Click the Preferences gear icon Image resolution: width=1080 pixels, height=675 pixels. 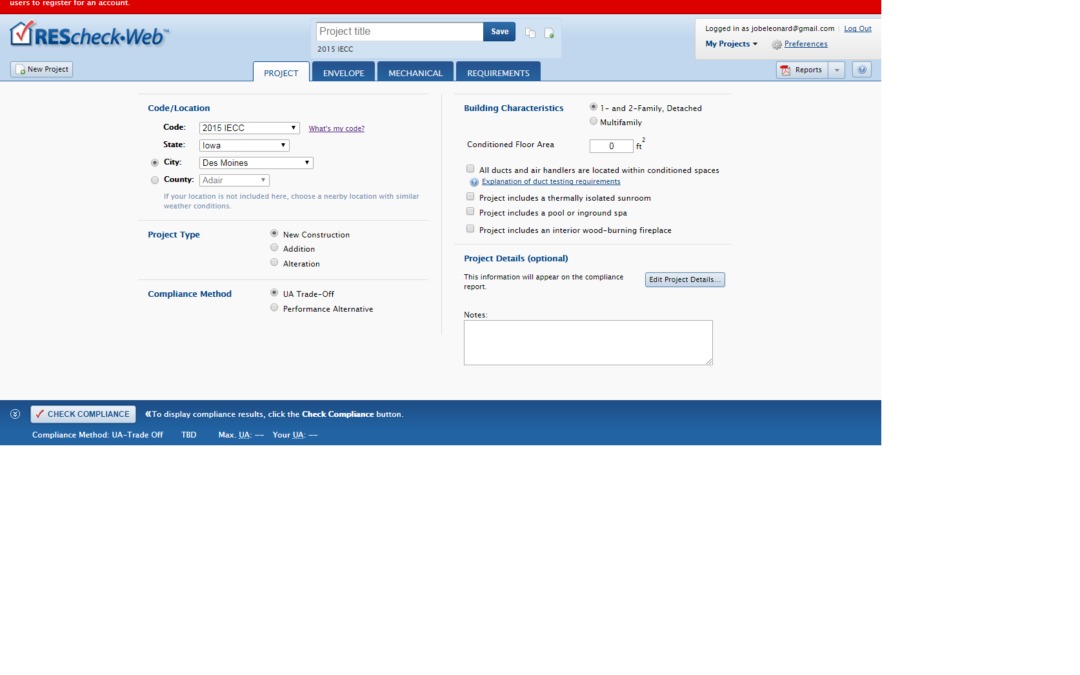coord(777,45)
